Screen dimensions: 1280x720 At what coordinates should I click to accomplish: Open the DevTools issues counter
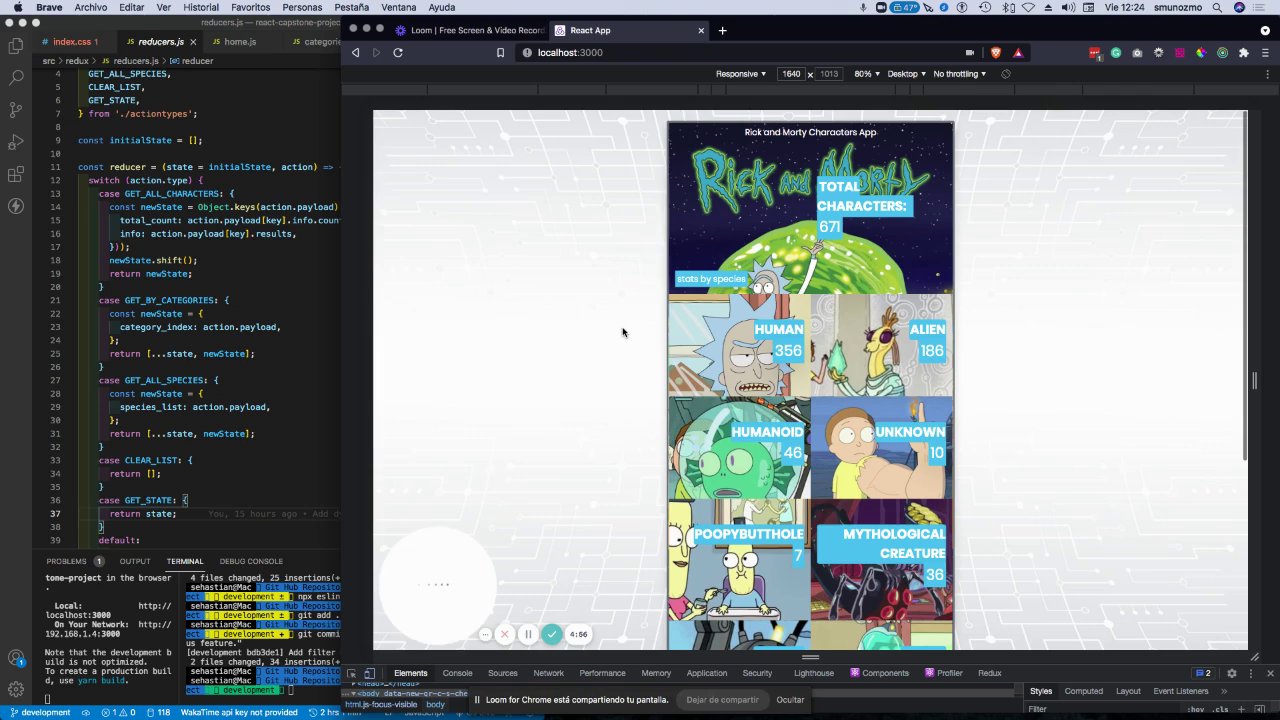(1203, 674)
